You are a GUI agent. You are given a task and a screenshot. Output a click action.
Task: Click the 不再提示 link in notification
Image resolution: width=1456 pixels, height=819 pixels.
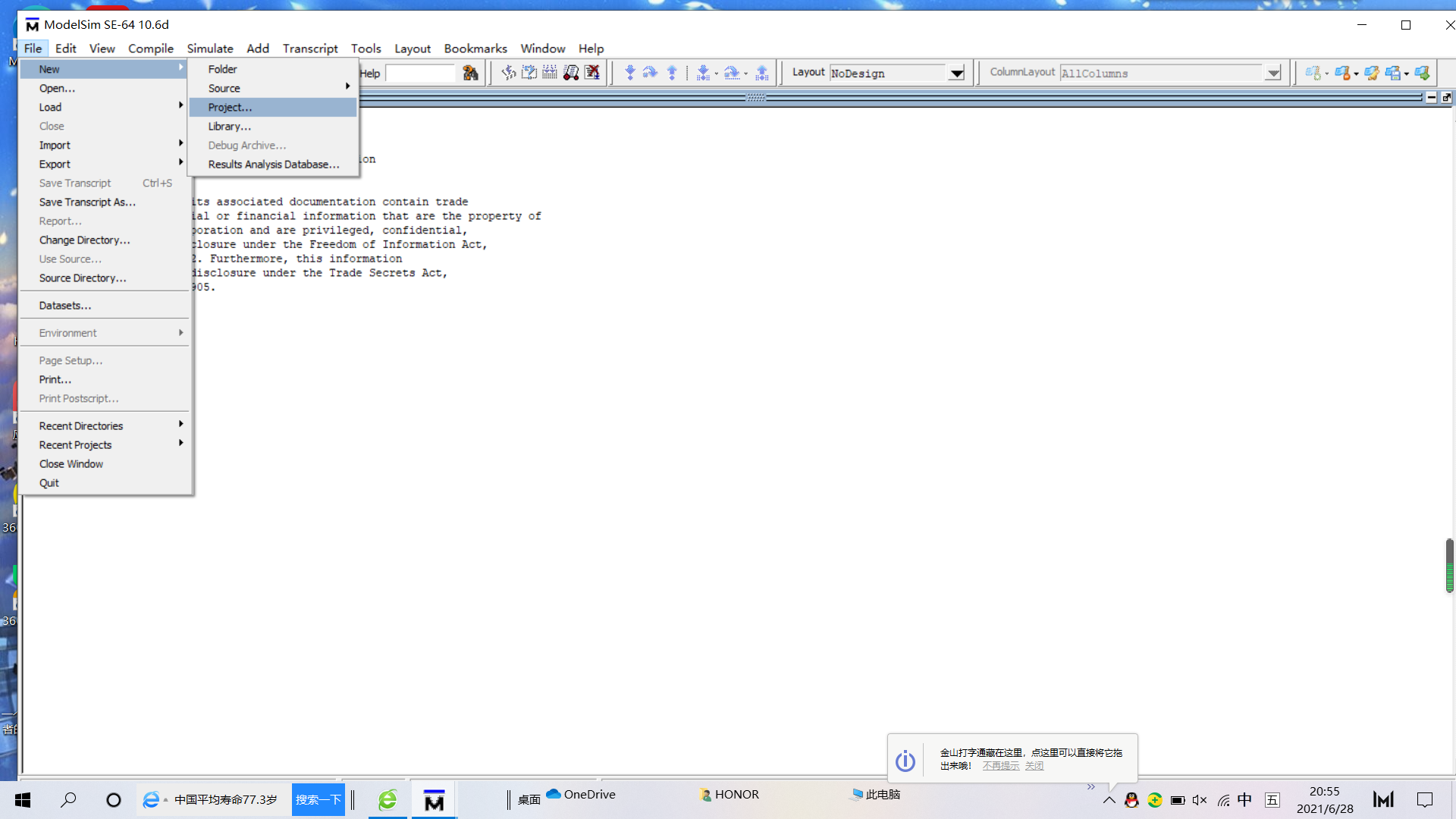click(1000, 766)
